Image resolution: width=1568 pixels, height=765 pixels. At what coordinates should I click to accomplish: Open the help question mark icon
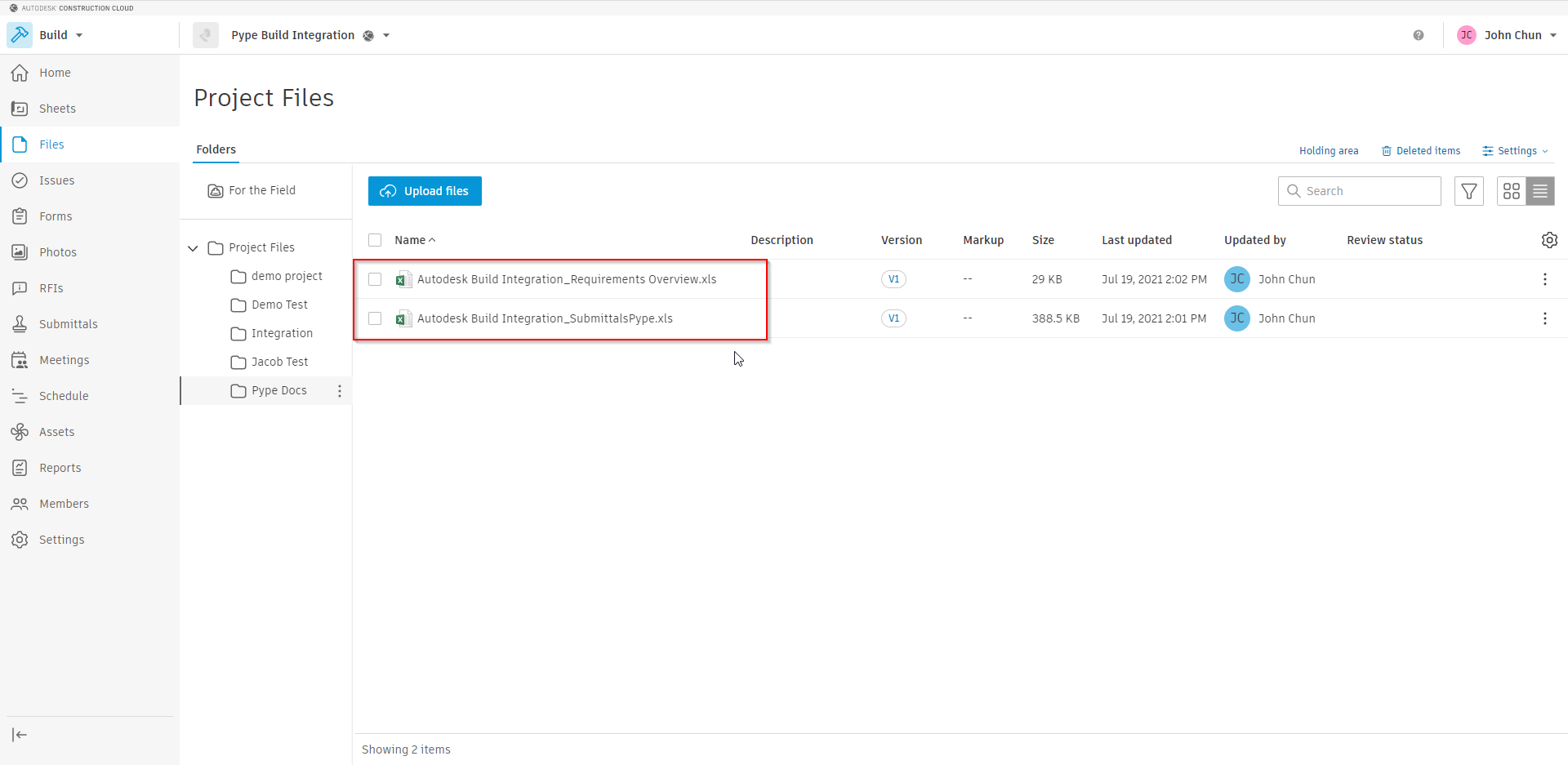[1419, 35]
